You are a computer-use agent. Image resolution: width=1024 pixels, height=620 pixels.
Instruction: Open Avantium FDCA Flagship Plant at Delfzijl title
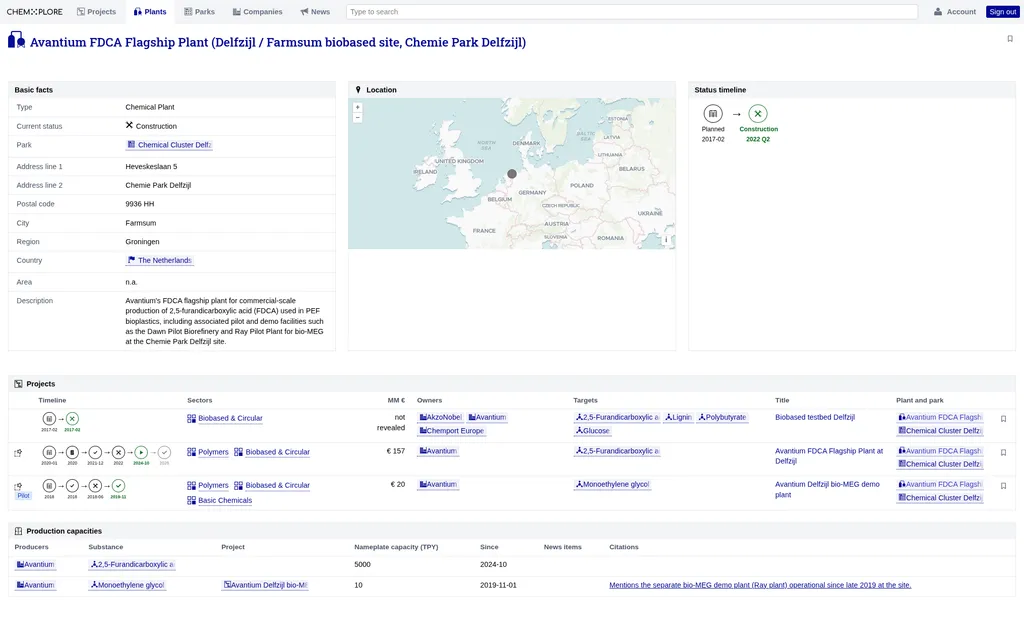[829, 456]
